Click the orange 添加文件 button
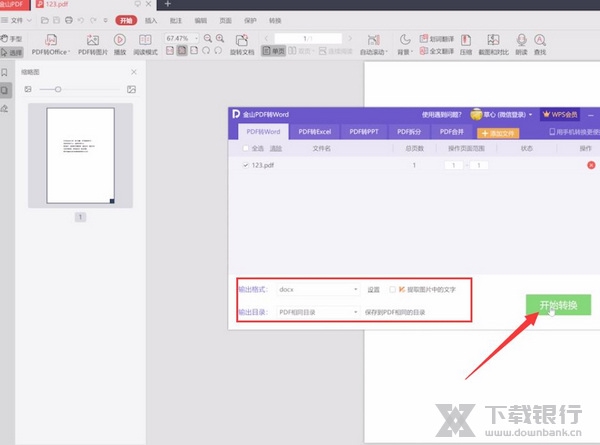This screenshot has width=600, height=445. (498, 133)
